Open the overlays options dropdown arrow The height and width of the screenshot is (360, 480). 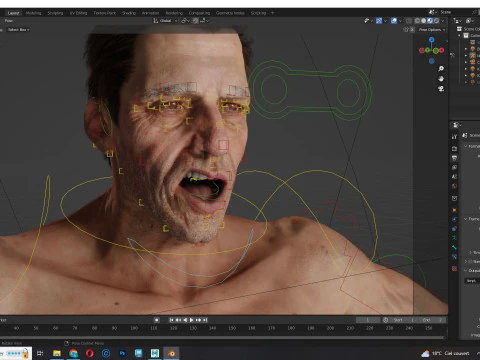click(400, 21)
